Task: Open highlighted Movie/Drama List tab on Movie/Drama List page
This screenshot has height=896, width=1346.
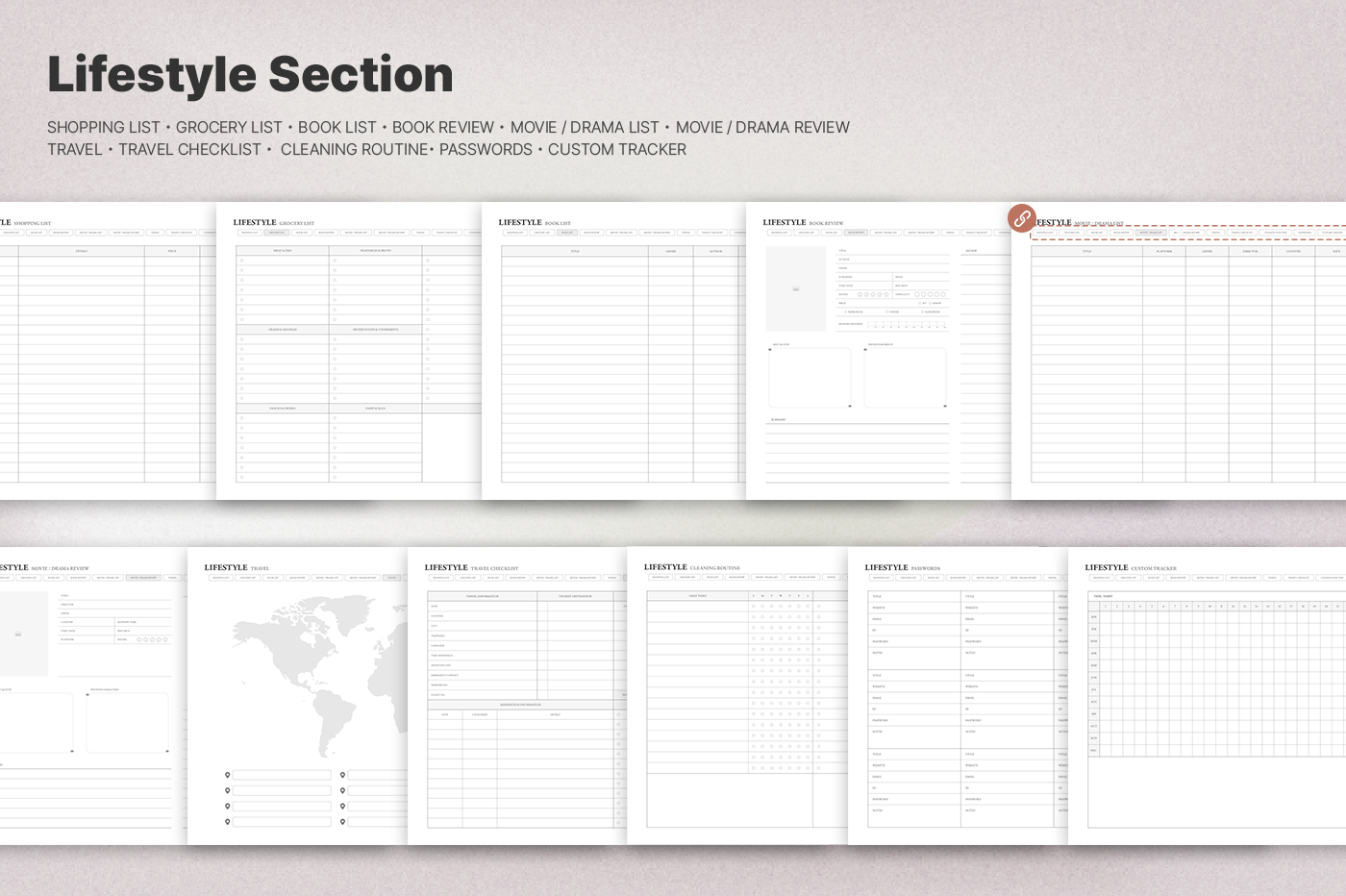Action: coord(1150,233)
